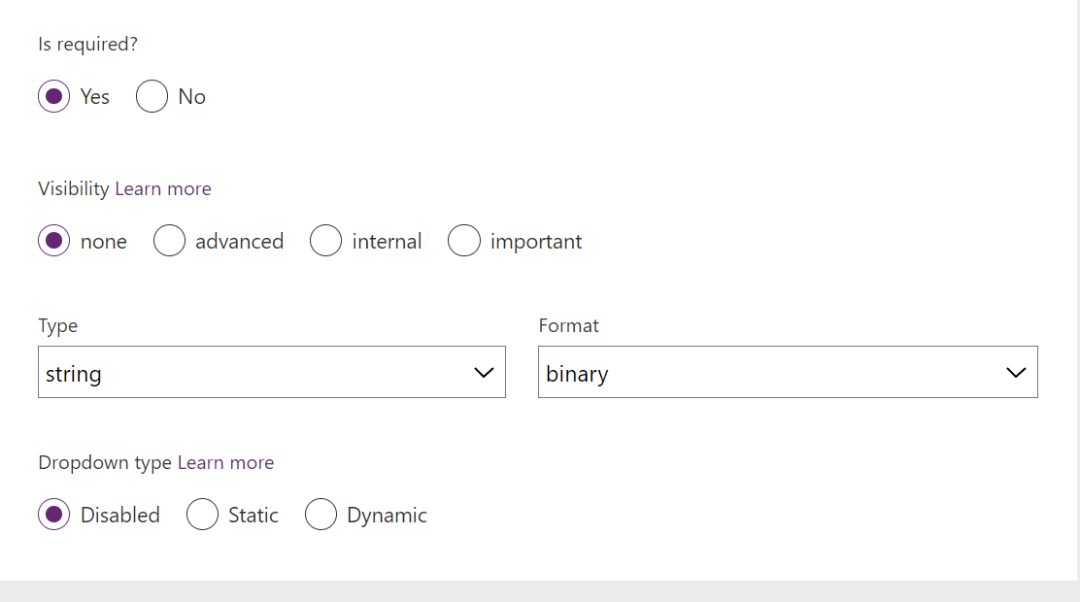Image resolution: width=1080 pixels, height=602 pixels.
Task: Click the Visibility label text
Action: coord(74,189)
